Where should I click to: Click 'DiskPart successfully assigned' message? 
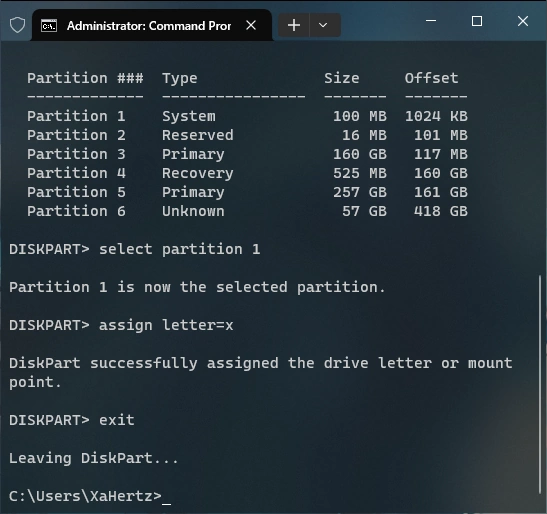(261, 373)
